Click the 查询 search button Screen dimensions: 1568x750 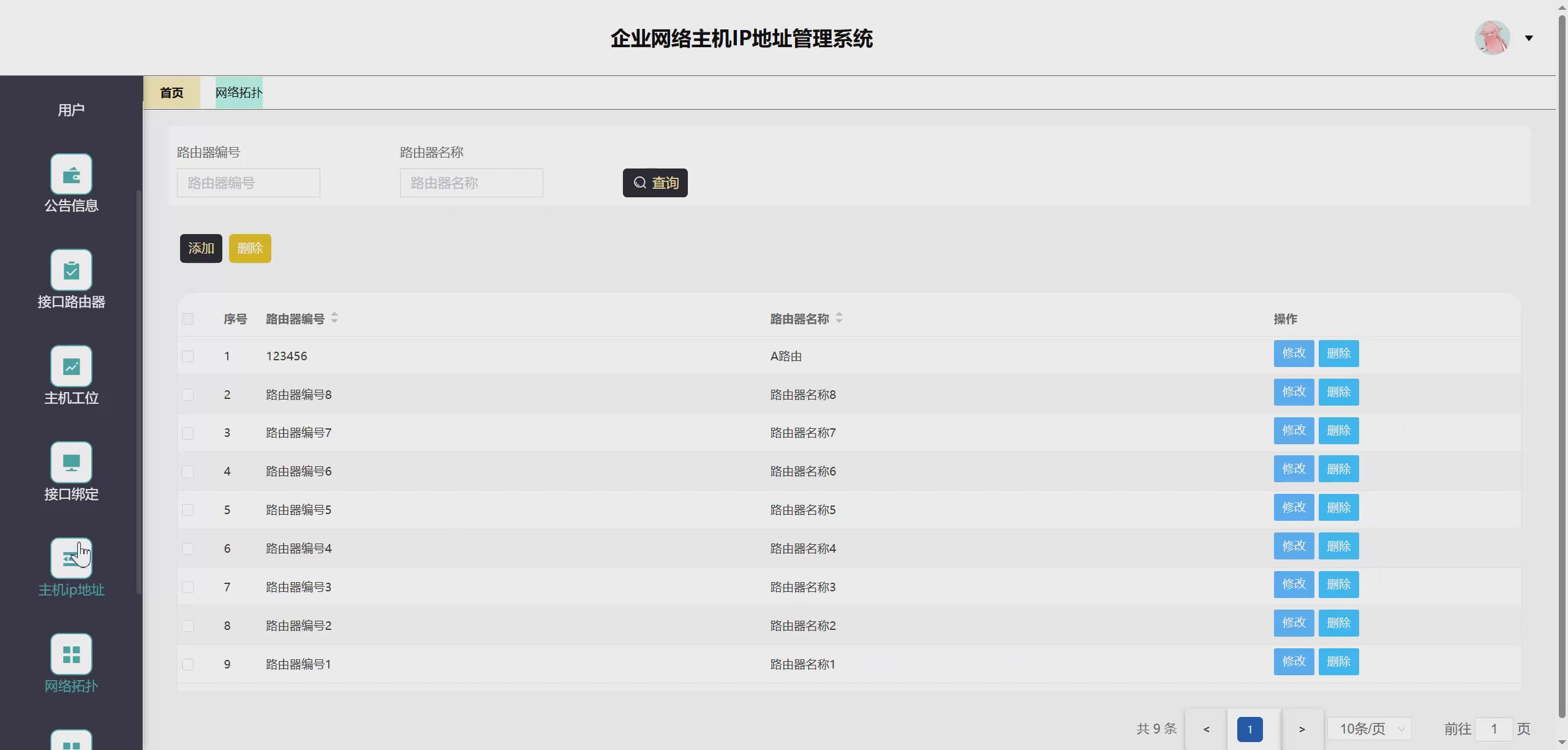point(655,183)
